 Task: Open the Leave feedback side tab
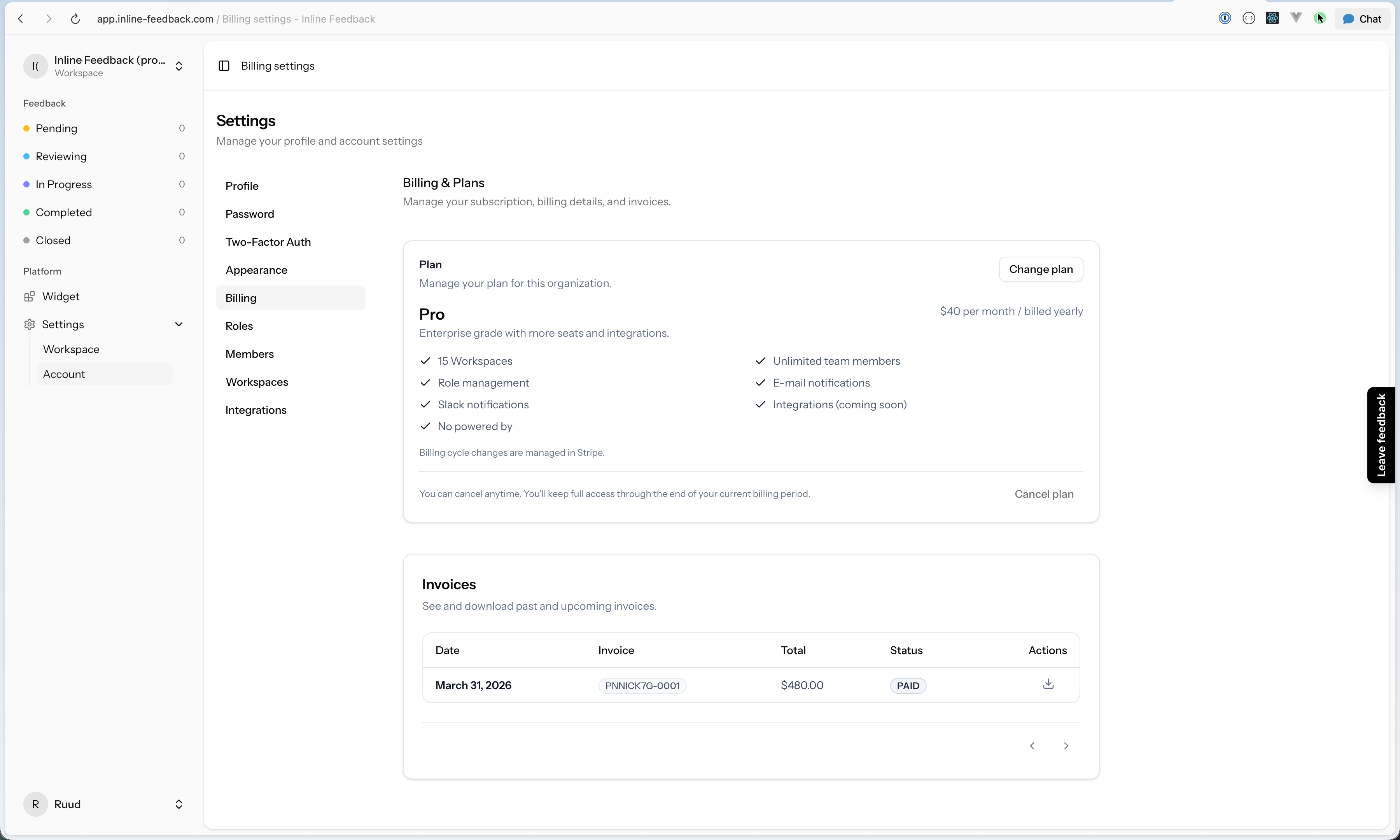click(1381, 435)
